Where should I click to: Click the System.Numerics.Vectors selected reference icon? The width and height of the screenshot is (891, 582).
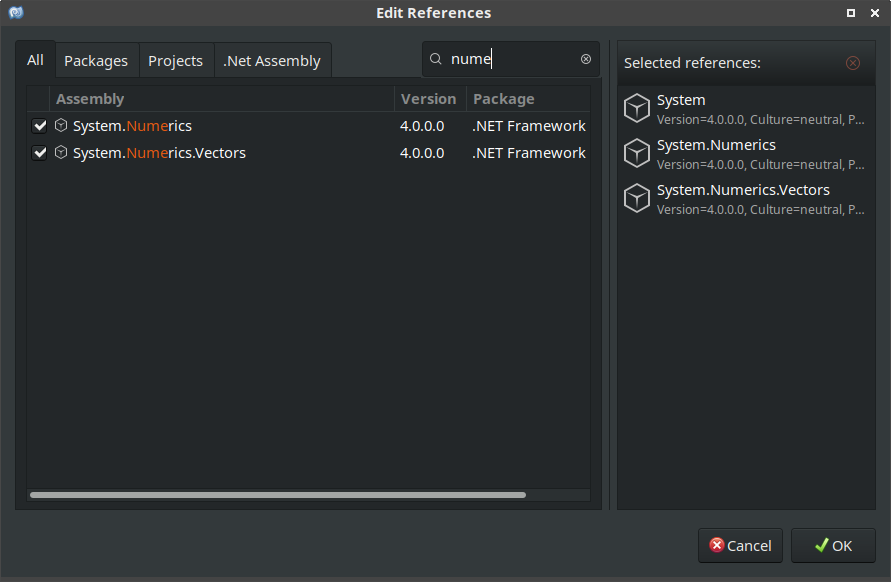[636, 198]
